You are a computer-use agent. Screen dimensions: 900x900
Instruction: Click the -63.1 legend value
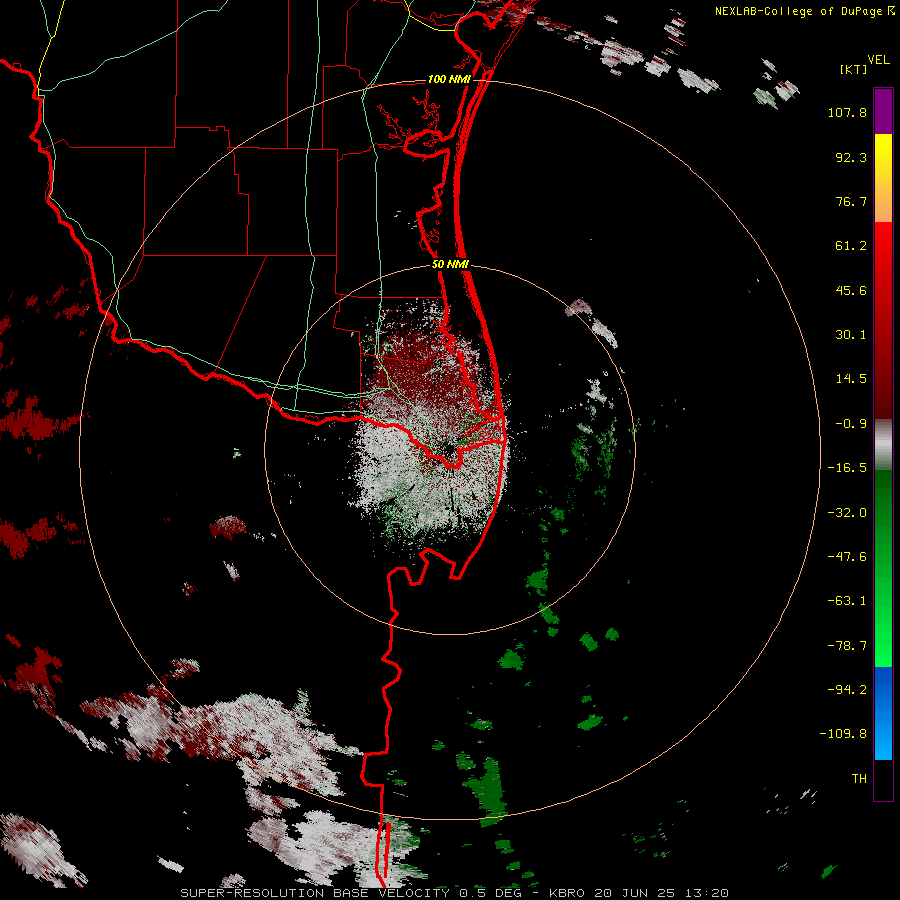847,601
